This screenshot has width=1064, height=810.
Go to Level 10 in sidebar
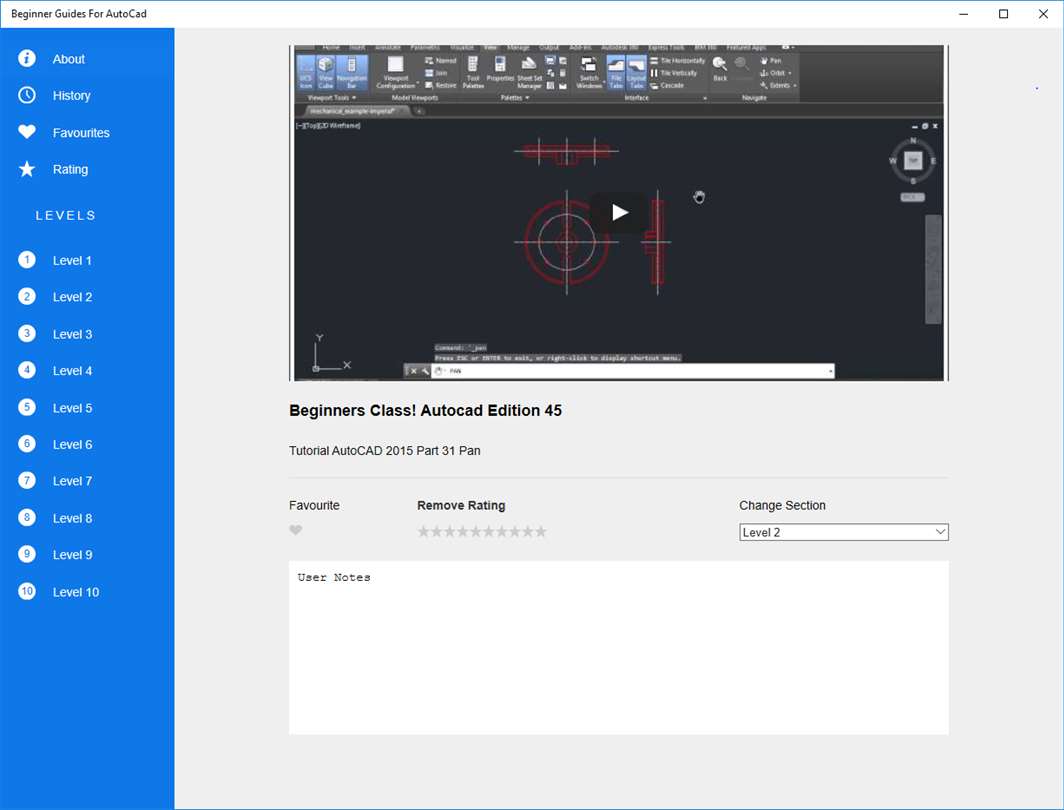click(75, 592)
